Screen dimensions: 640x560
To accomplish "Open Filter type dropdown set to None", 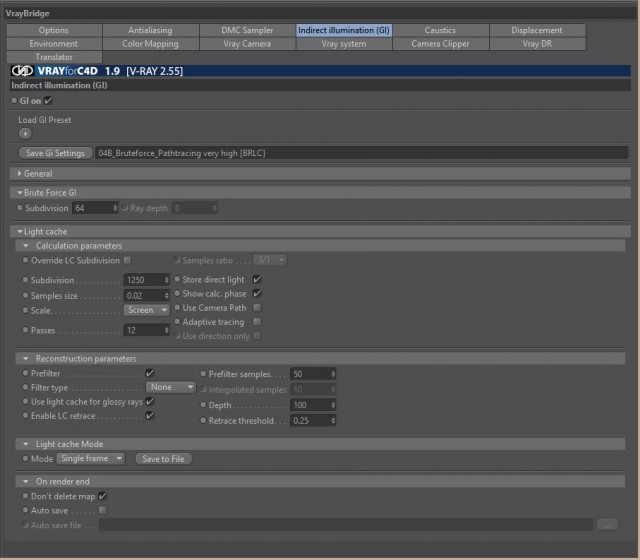I will click(x=171, y=387).
